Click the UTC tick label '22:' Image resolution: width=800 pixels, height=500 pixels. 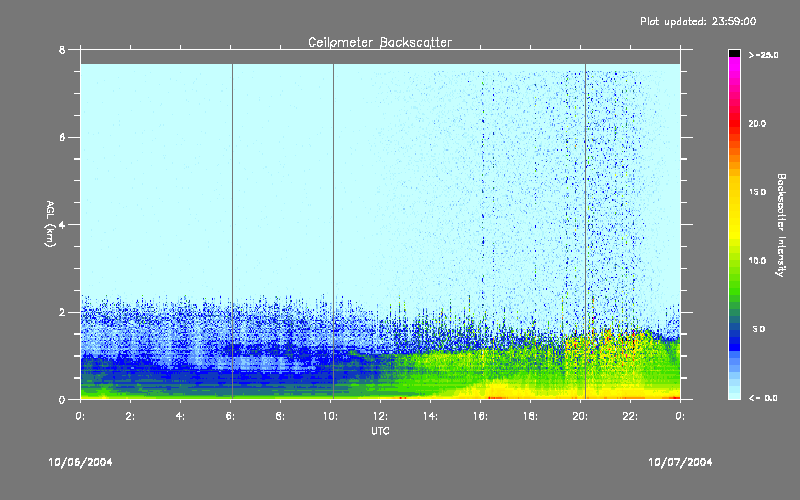click(630, 416)
